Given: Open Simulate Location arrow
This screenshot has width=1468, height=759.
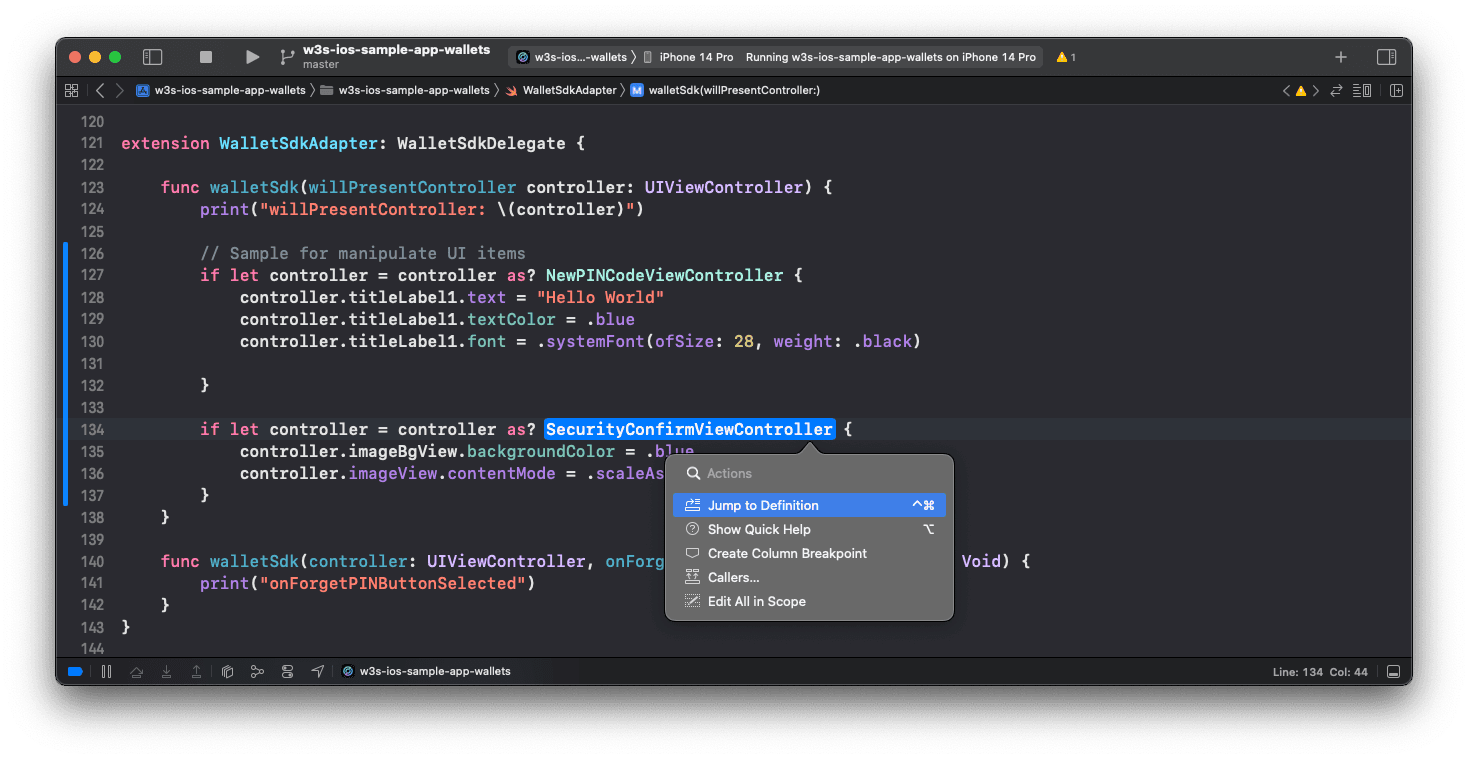Looking at the screenshot, I should [318, 671].
